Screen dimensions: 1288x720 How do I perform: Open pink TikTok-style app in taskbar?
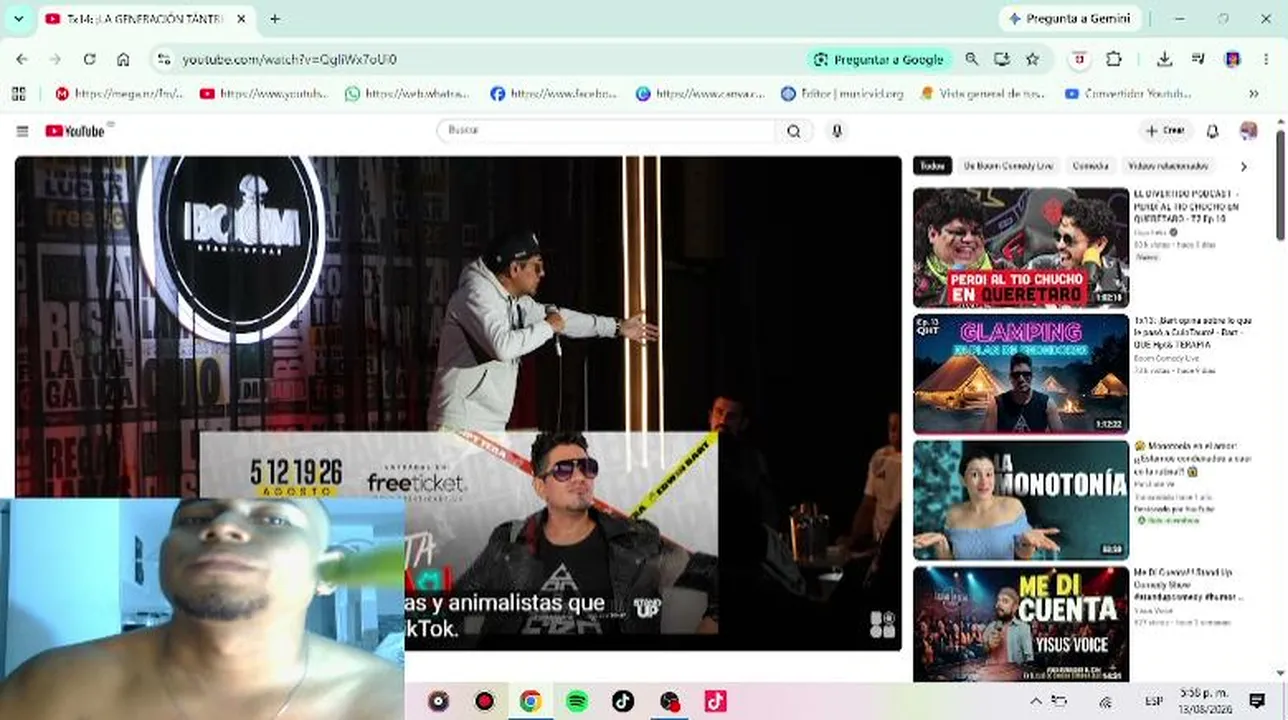pos(715,701)
